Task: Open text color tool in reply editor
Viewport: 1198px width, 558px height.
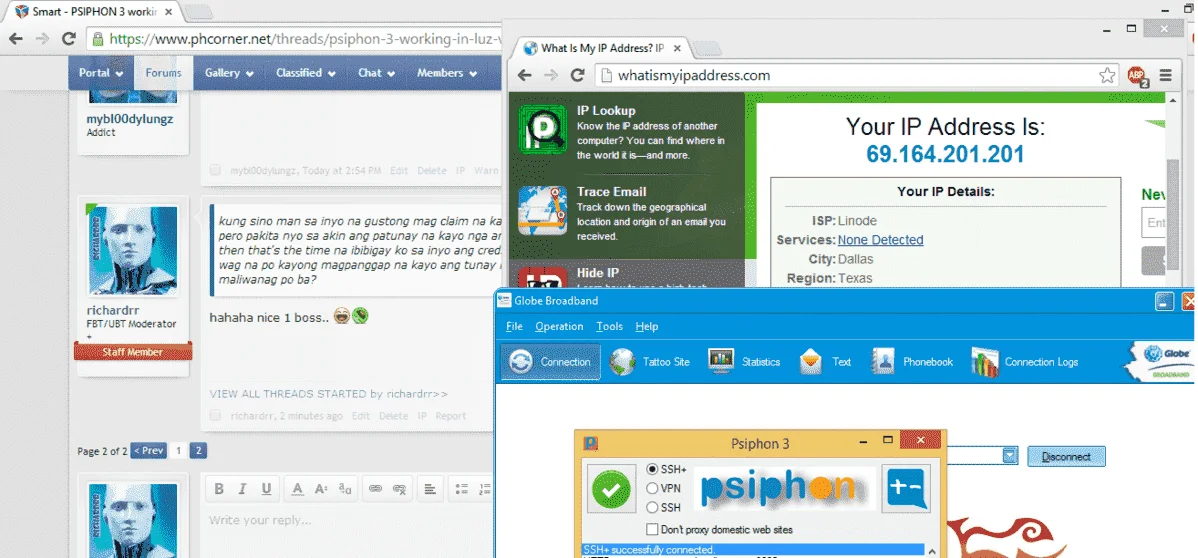Action: coord(298,489)
